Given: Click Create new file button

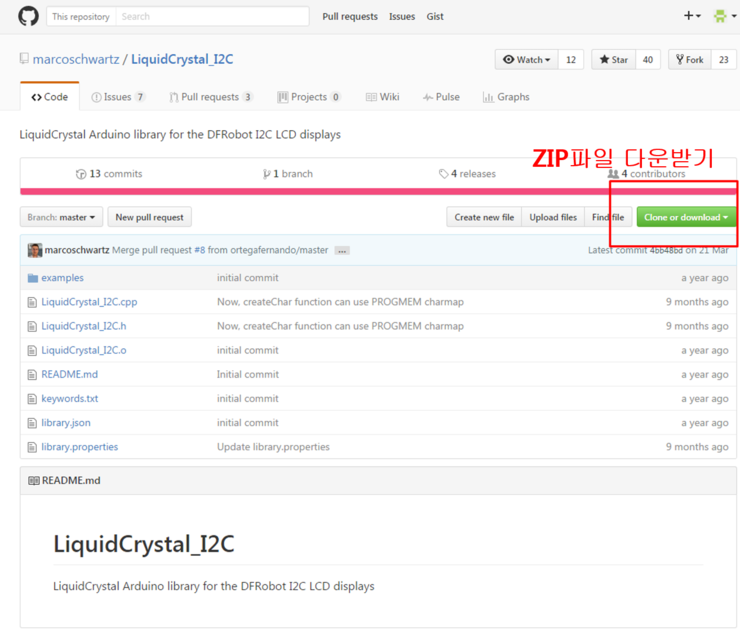Looking at the screenshot, I should click(484, 217).
